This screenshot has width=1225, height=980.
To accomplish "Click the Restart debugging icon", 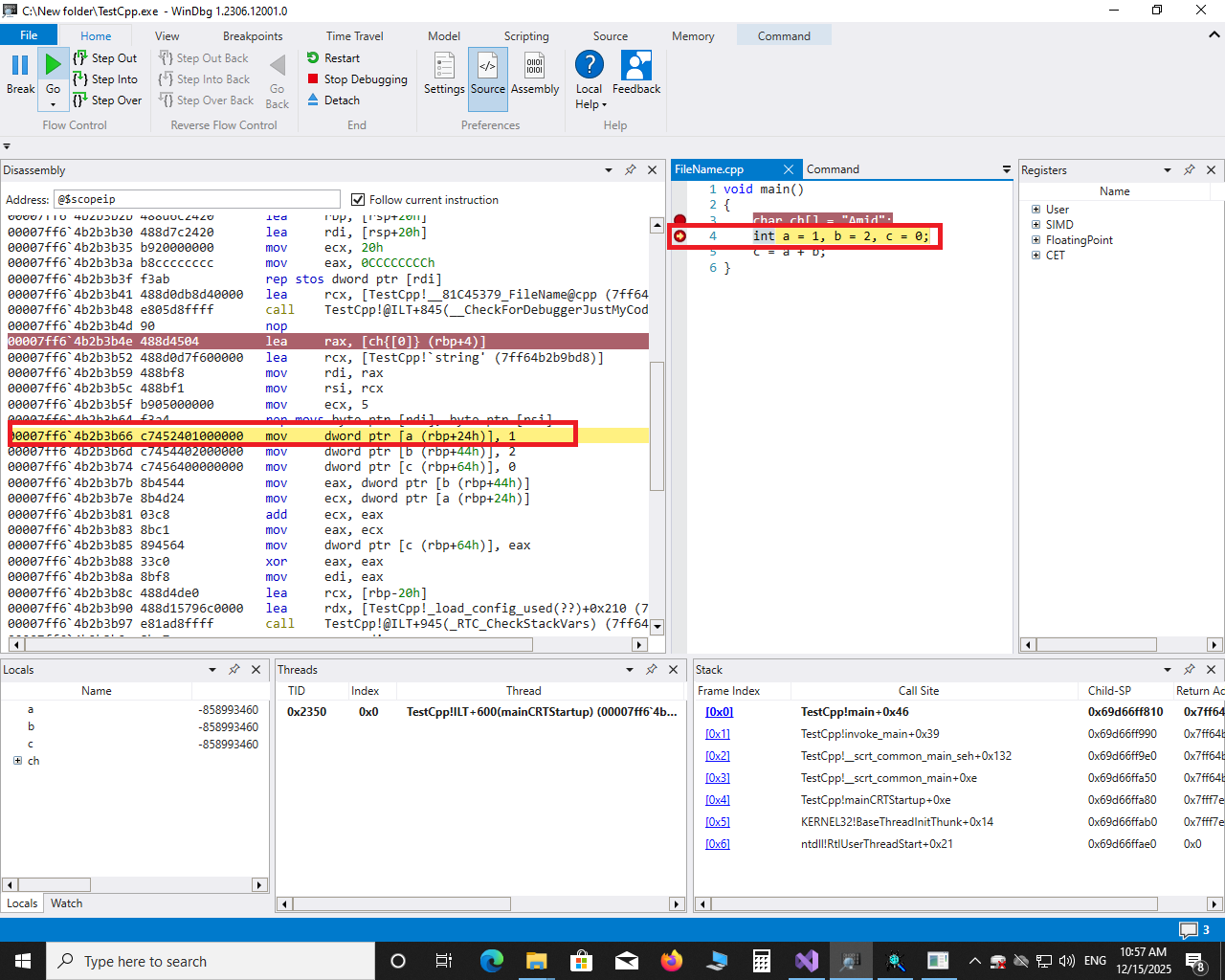I will (x=313, y=58).
